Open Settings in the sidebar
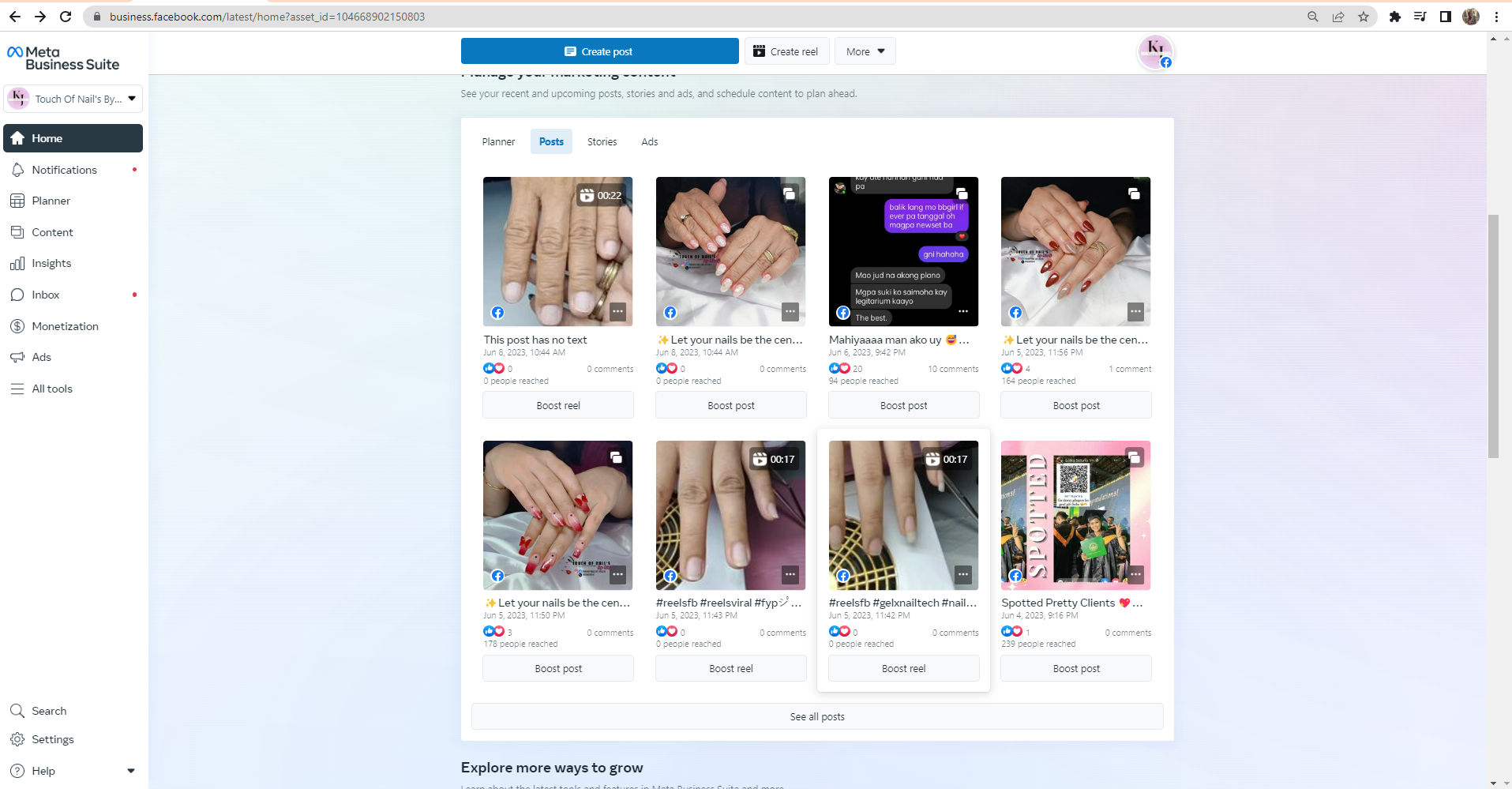Screen dimensions: 1512x789 tap(73, 739)
